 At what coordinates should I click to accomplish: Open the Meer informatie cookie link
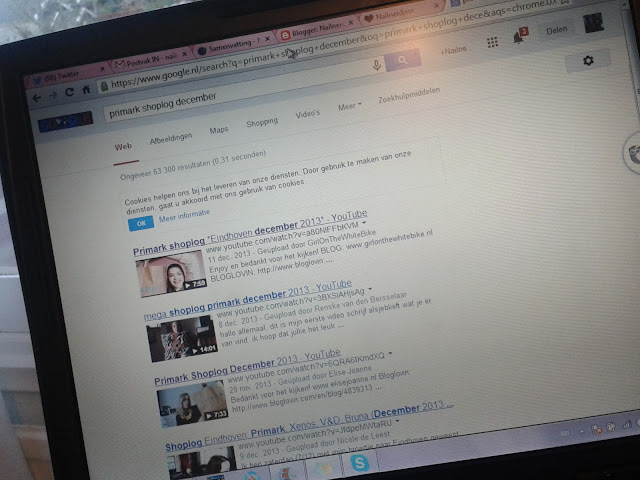[184, 216]
